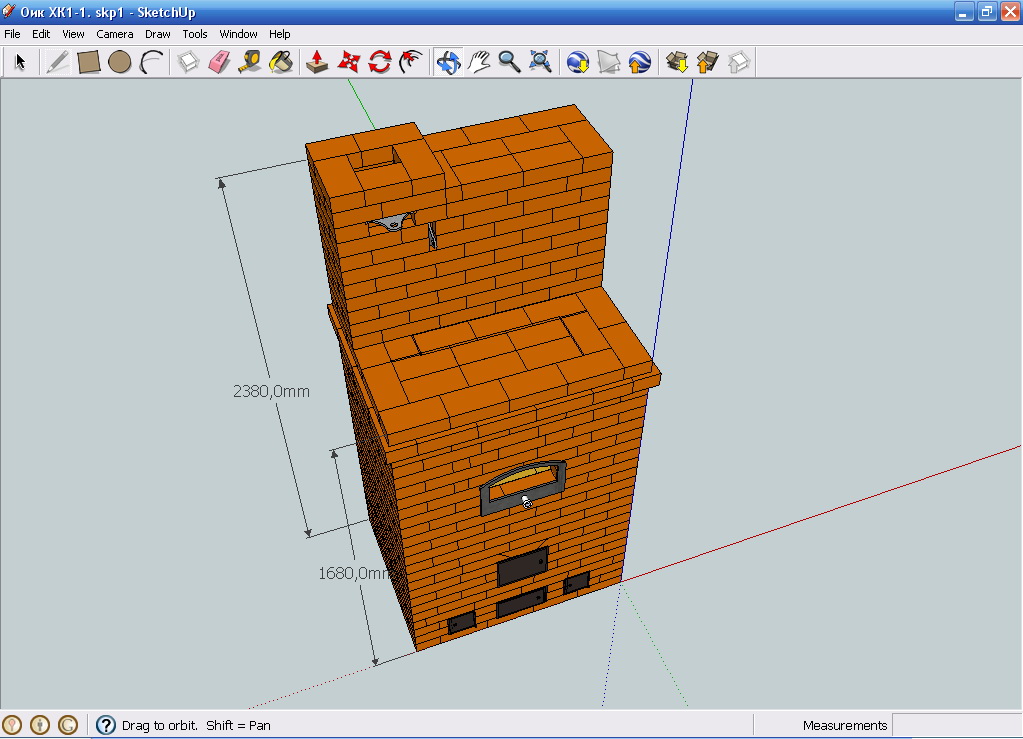Open the Camera menu
The width and height of the screenshot is (1023, 739).
click(x=115, y=34)
